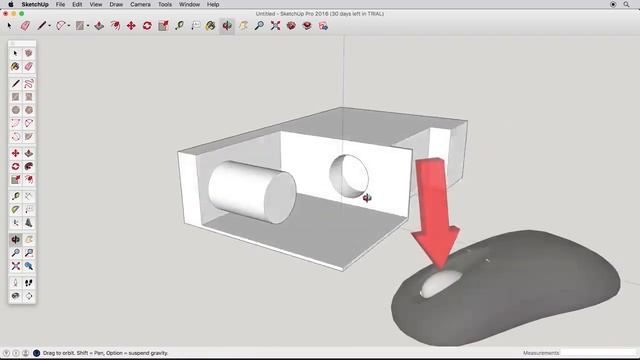Open the Window menu
The height and width of the screenshot is (360, 640).
[x=189, y=4]
